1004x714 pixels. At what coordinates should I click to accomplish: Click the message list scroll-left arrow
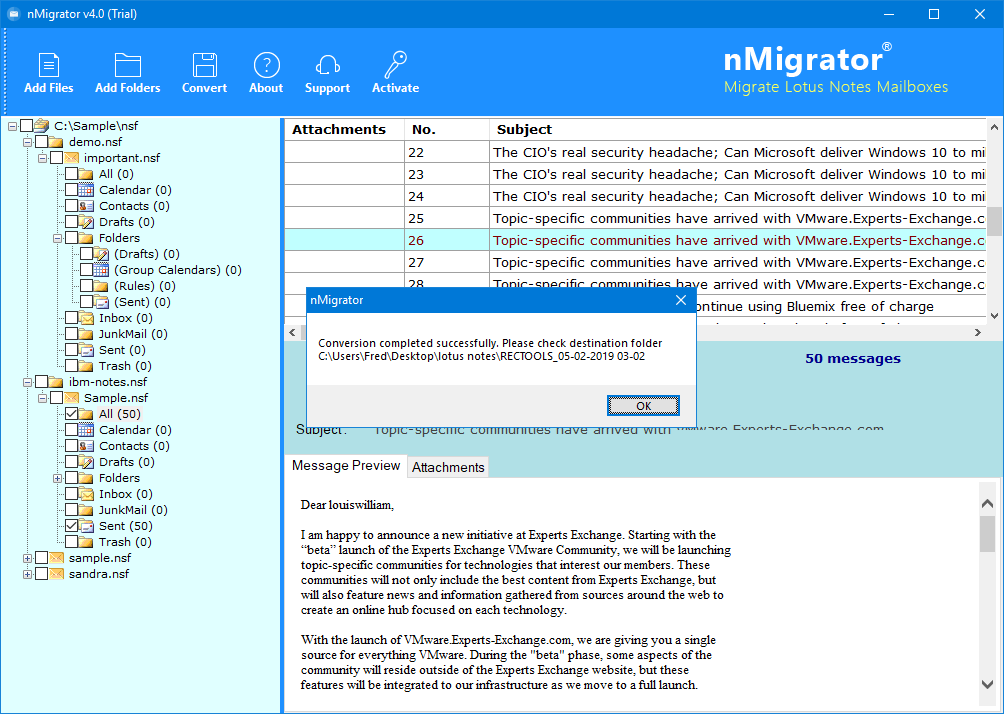[x=293, y=332]
